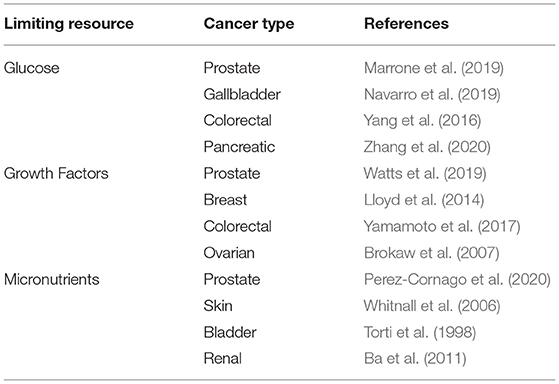Select the References column header
Viewport: 559px width, 384px height.
coord(406,24)
